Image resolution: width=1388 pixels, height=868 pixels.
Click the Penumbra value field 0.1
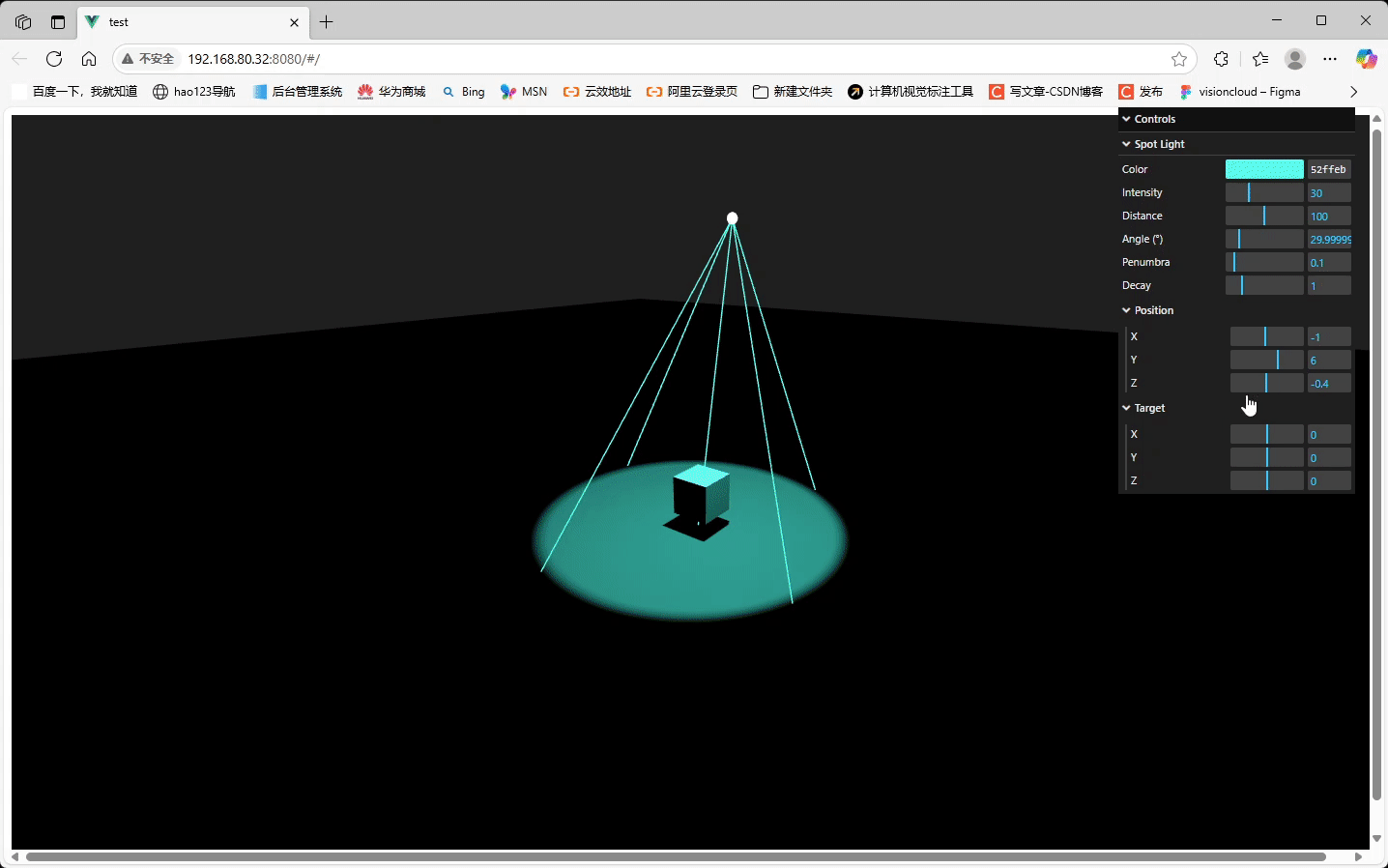(x=1329, y=262)
